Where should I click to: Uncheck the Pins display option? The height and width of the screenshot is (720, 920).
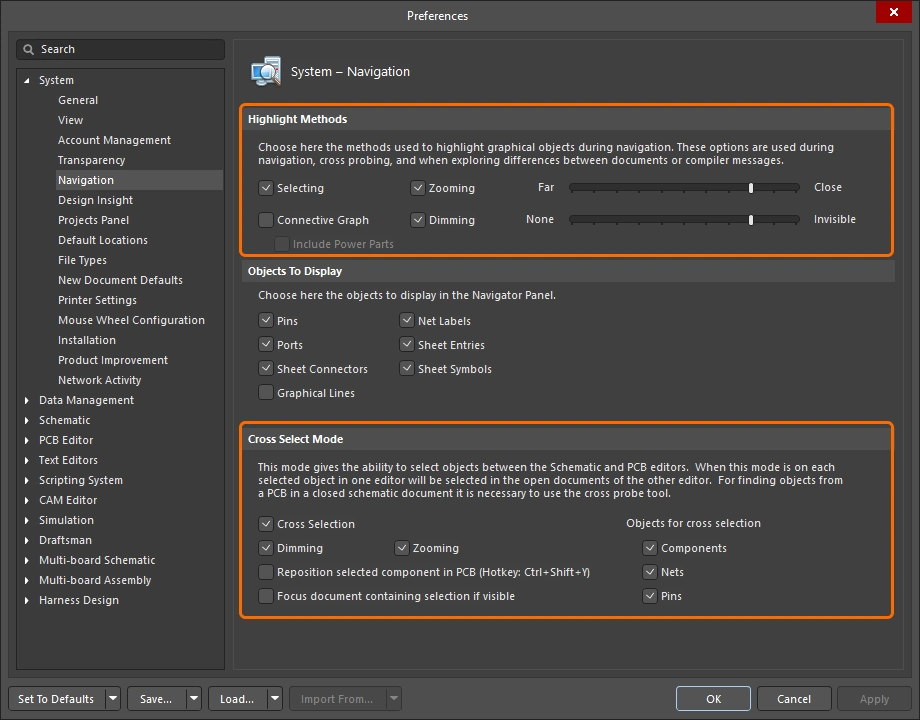click(266, 320)
